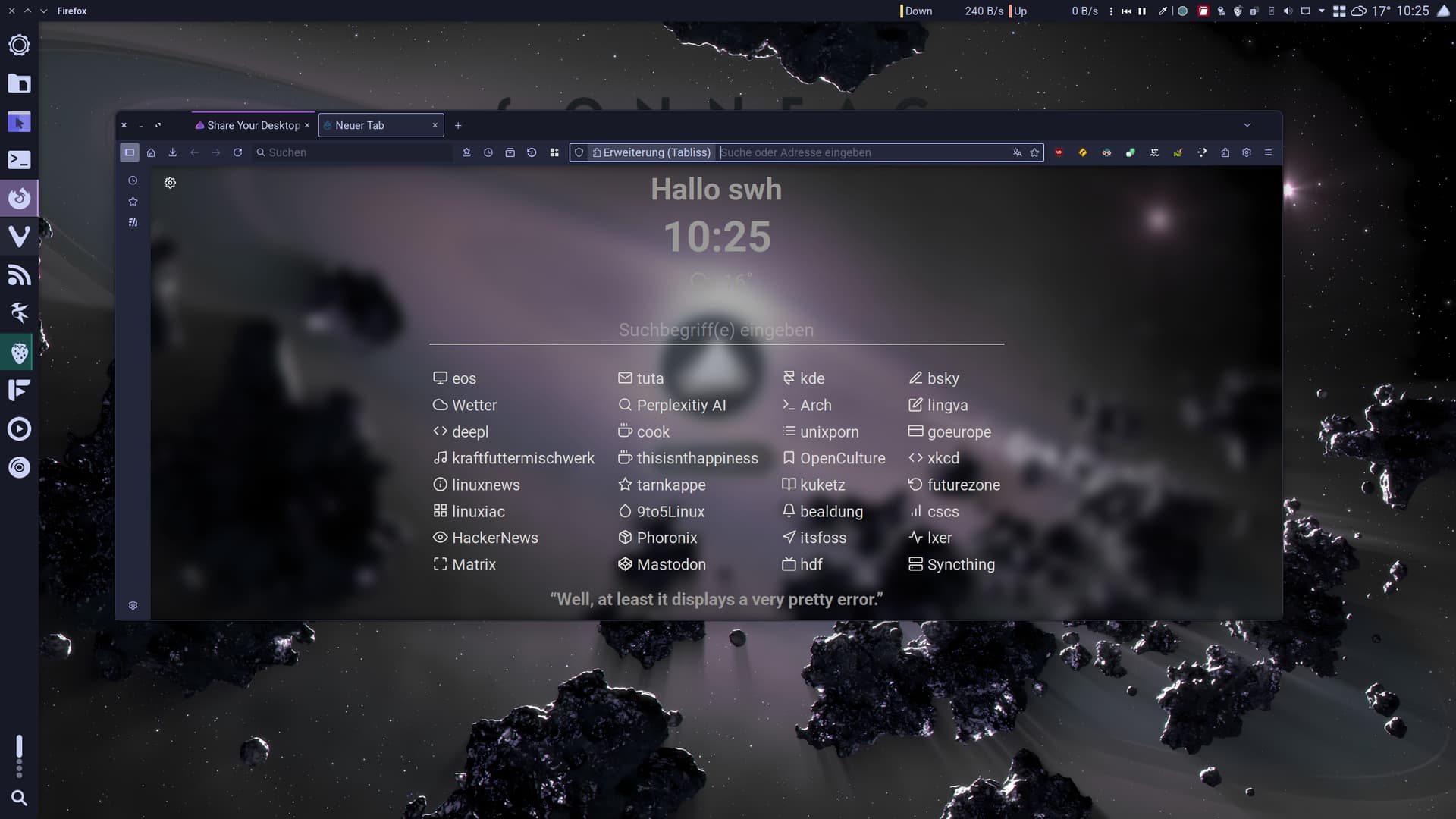Click the yellow diamond extension icon
Screen dimensions: 1456x819
(x=1083, y=152)
